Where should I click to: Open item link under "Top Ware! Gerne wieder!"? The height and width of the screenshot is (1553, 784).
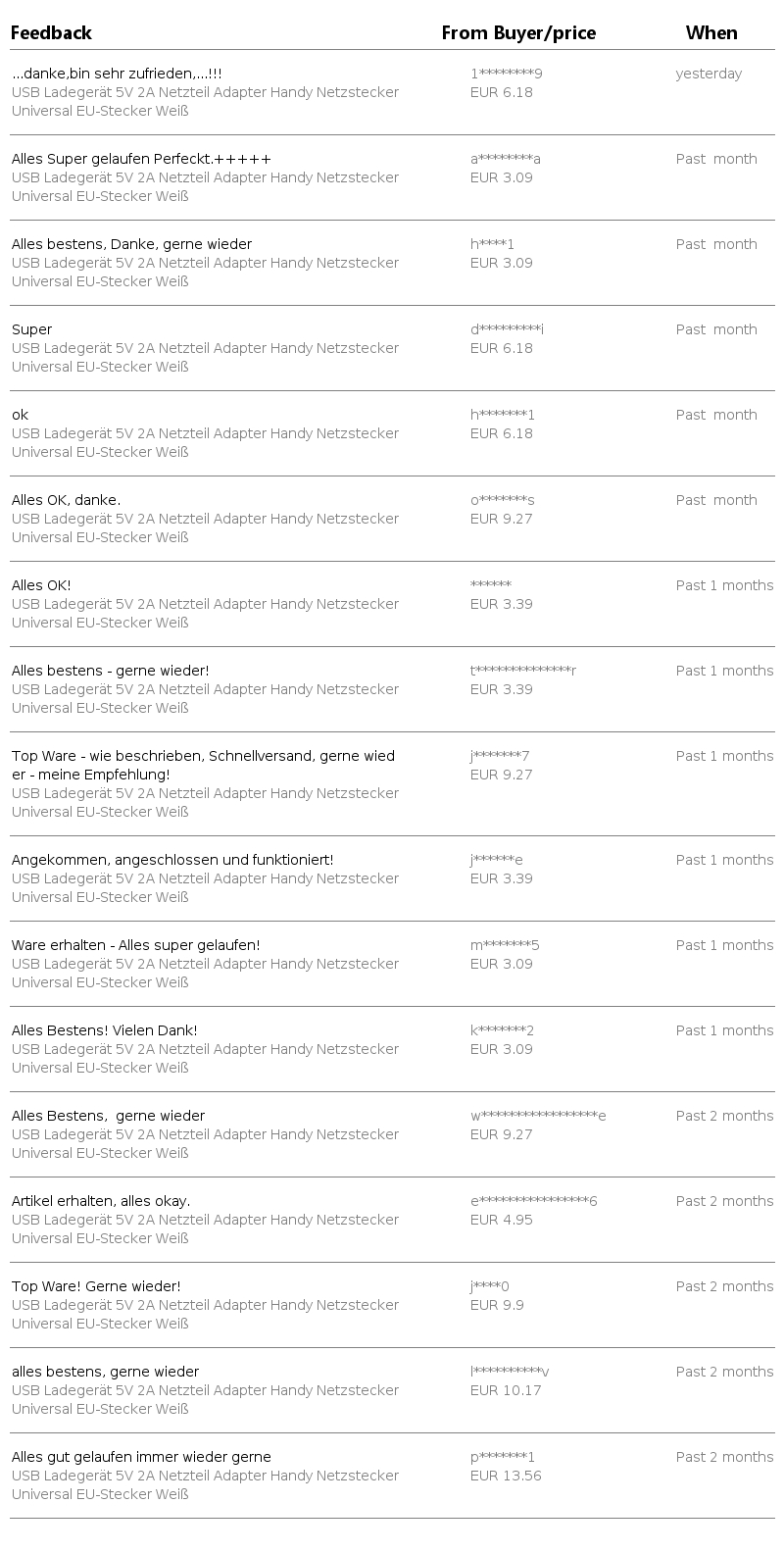[x=205, y=1314]
